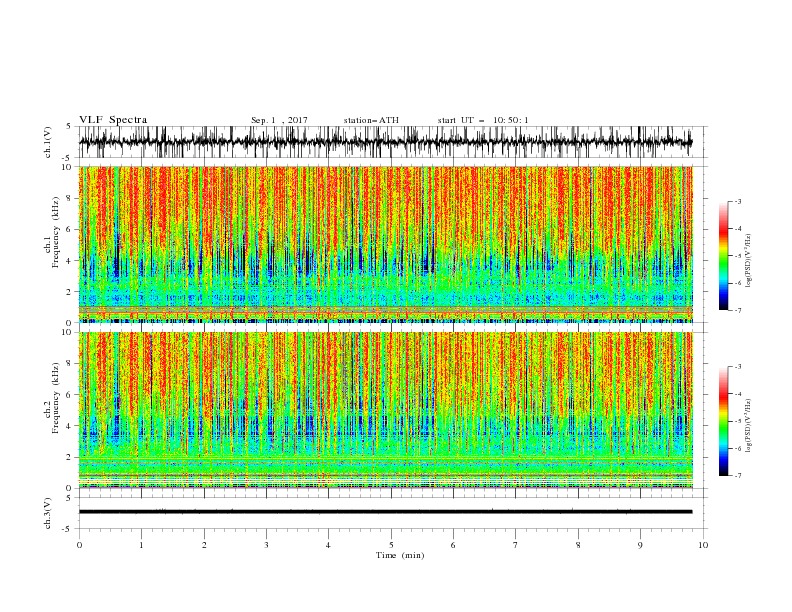Screen dimensions: 792x612
Task: Click the 'station=ATH' label
Action: click(x=371, y=120)
